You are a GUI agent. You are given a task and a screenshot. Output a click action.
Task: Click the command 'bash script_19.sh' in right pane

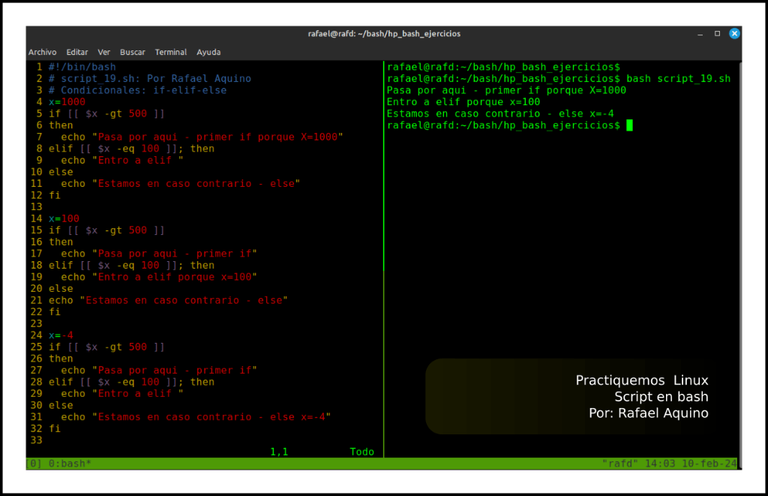coord(678,78)
